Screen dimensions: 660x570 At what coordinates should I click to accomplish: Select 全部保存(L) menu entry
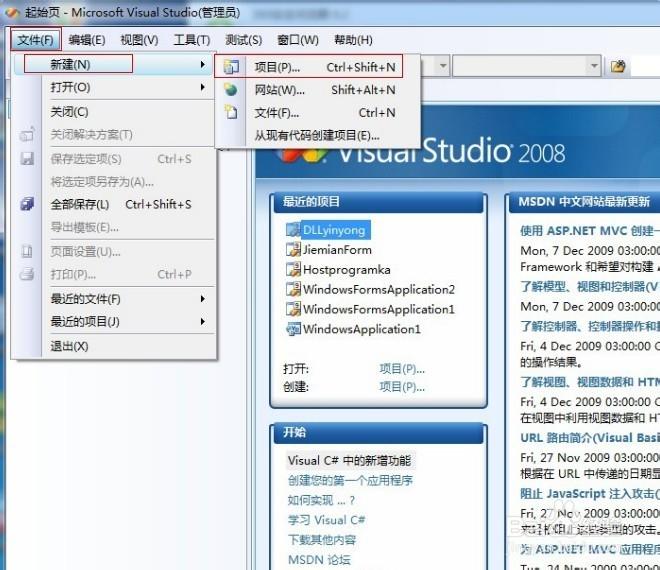pyautogui.click(x=112, y=204)
